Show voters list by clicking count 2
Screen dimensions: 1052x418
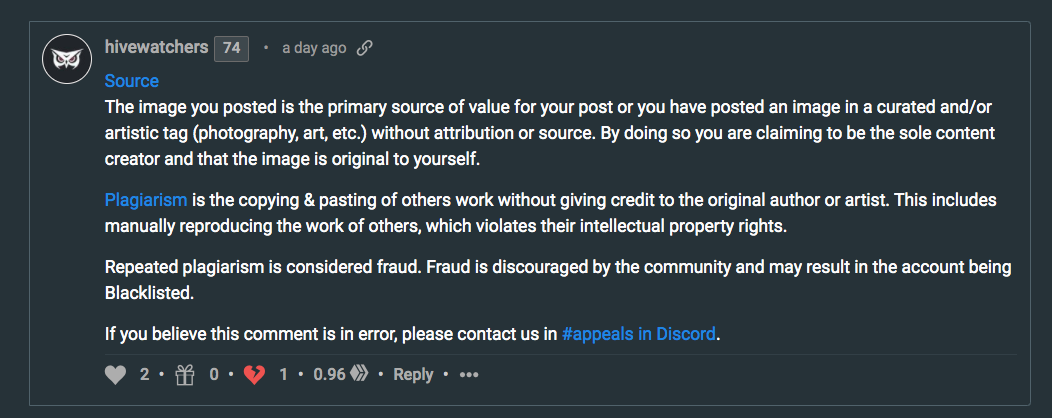(144, 374)
